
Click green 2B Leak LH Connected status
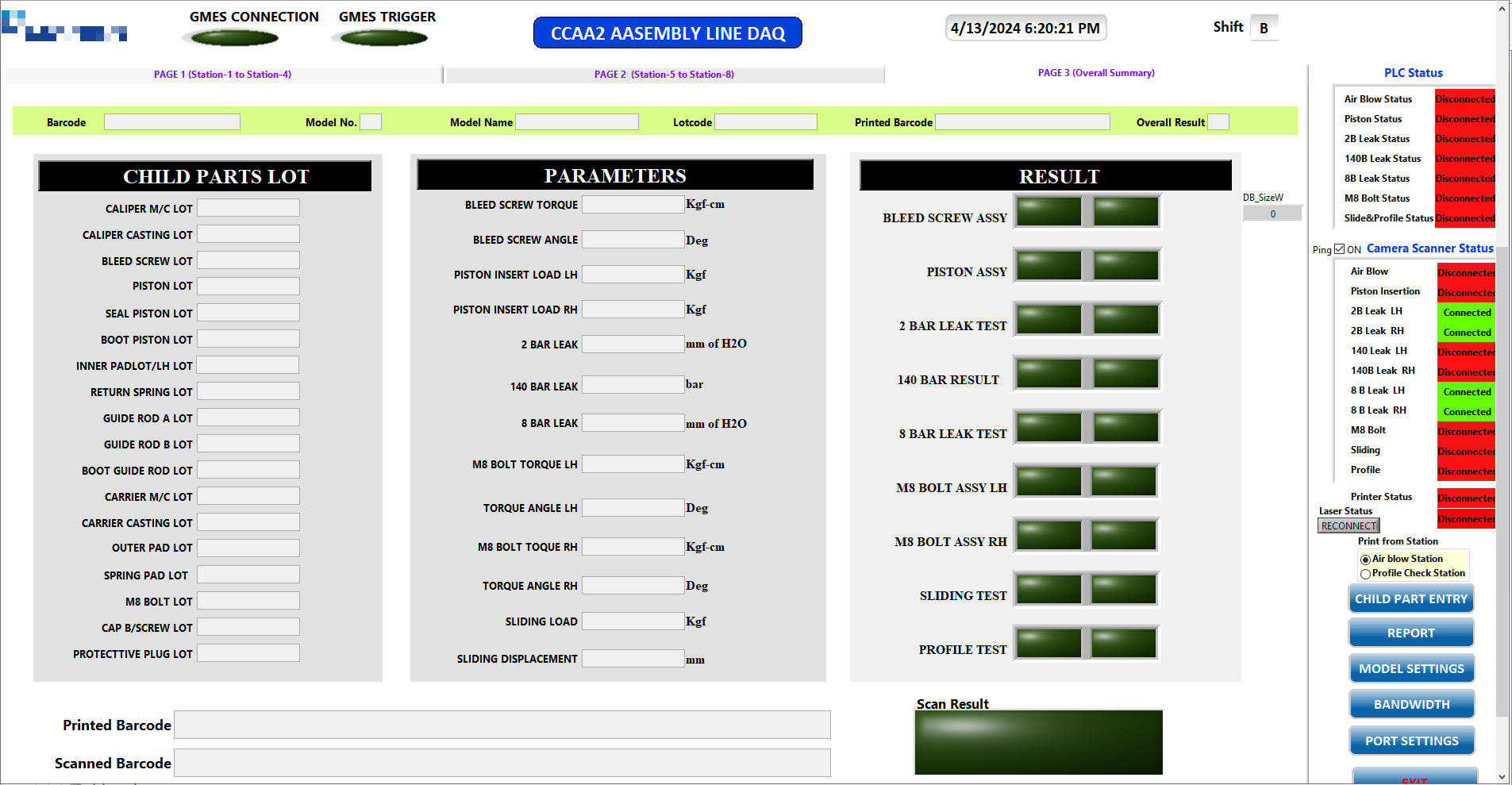1466,313
